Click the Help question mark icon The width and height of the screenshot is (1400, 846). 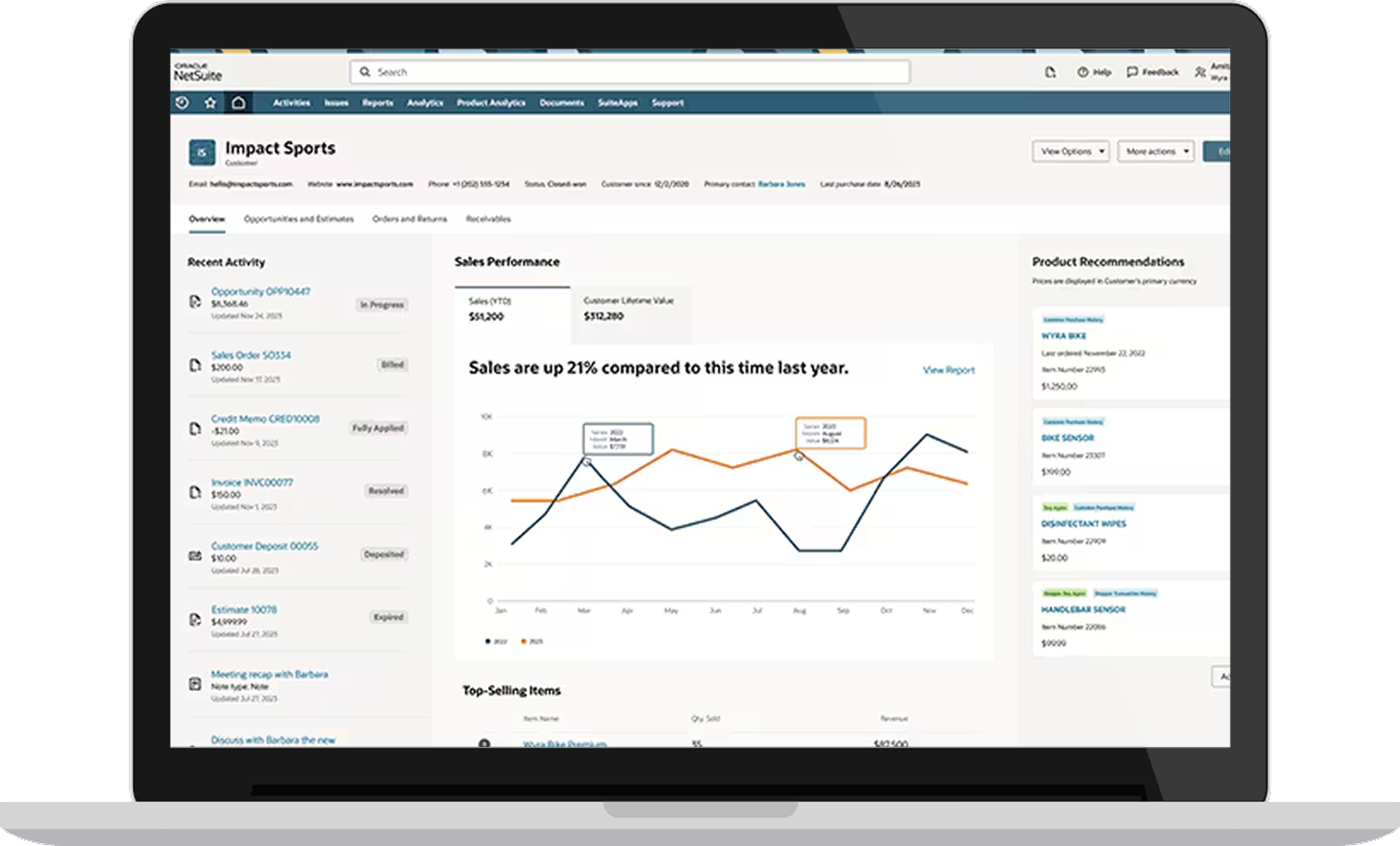1083,72
